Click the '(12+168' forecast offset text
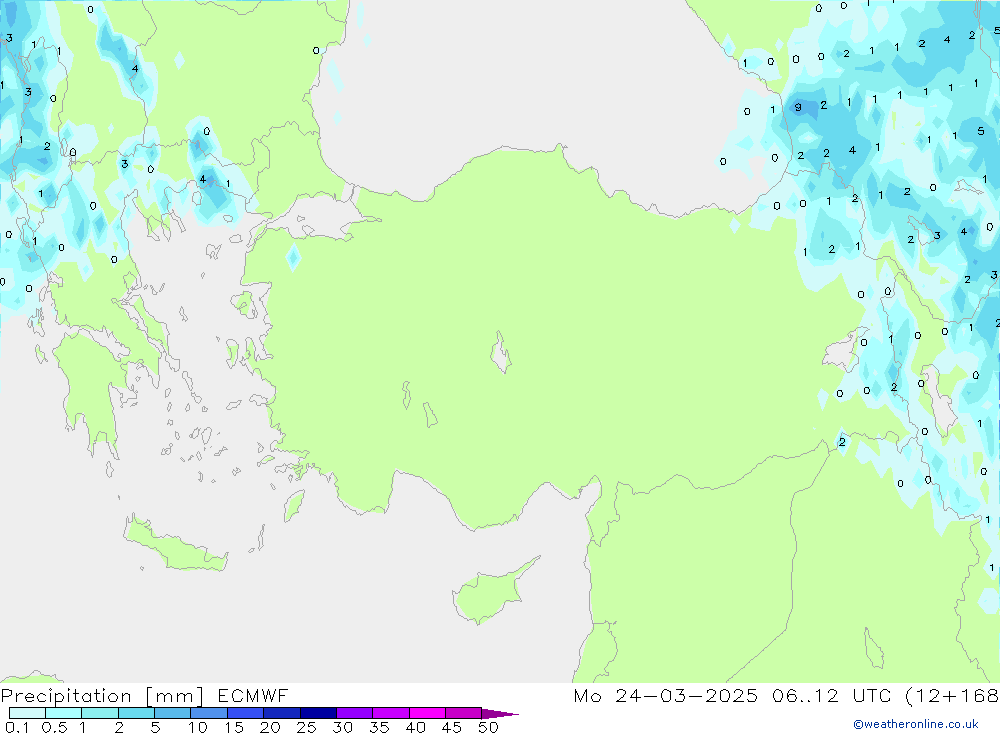The image size is (1000, 733). pyautogui.click(x=952, y=695)
